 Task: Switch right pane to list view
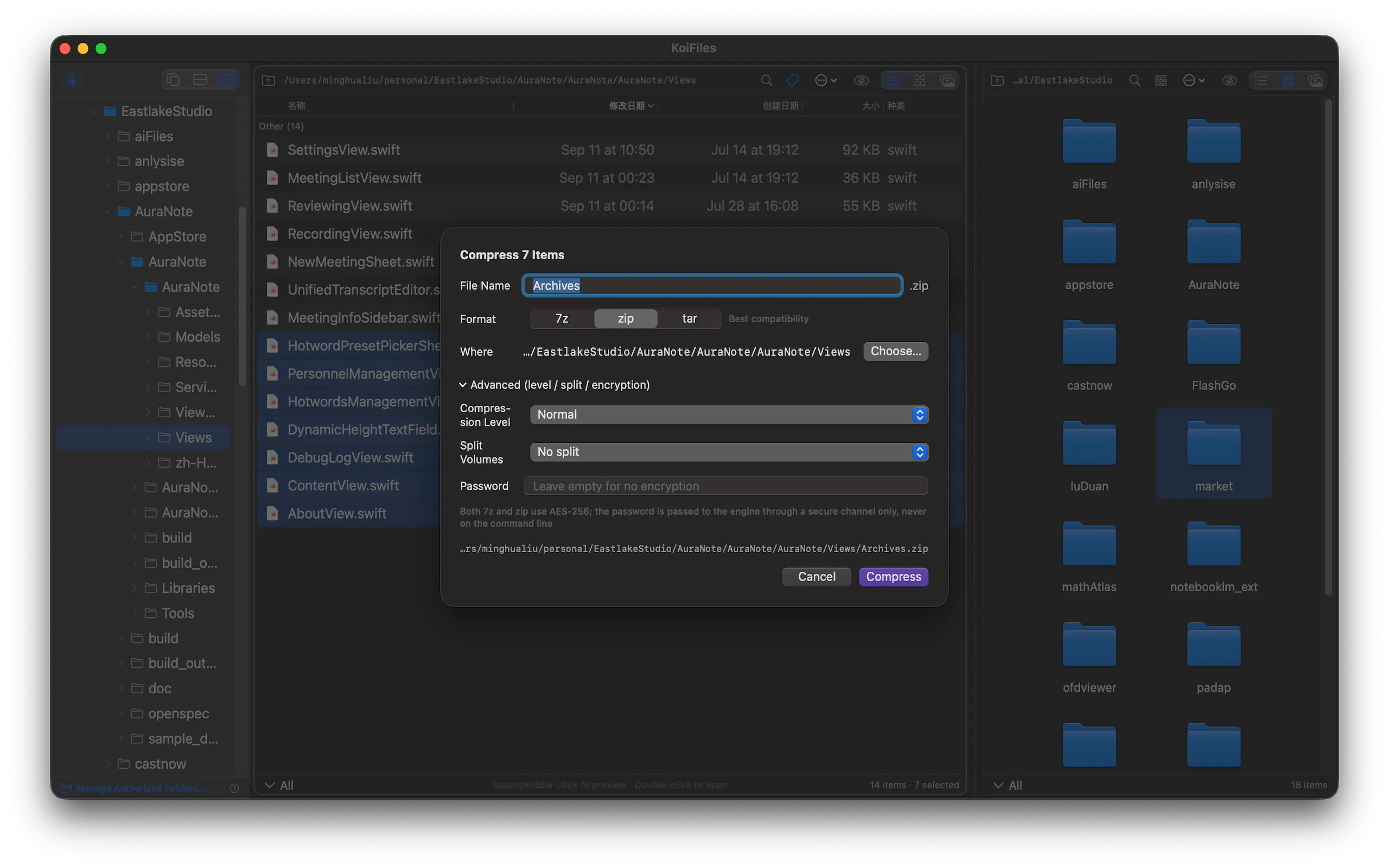[x=1260, y=80]
